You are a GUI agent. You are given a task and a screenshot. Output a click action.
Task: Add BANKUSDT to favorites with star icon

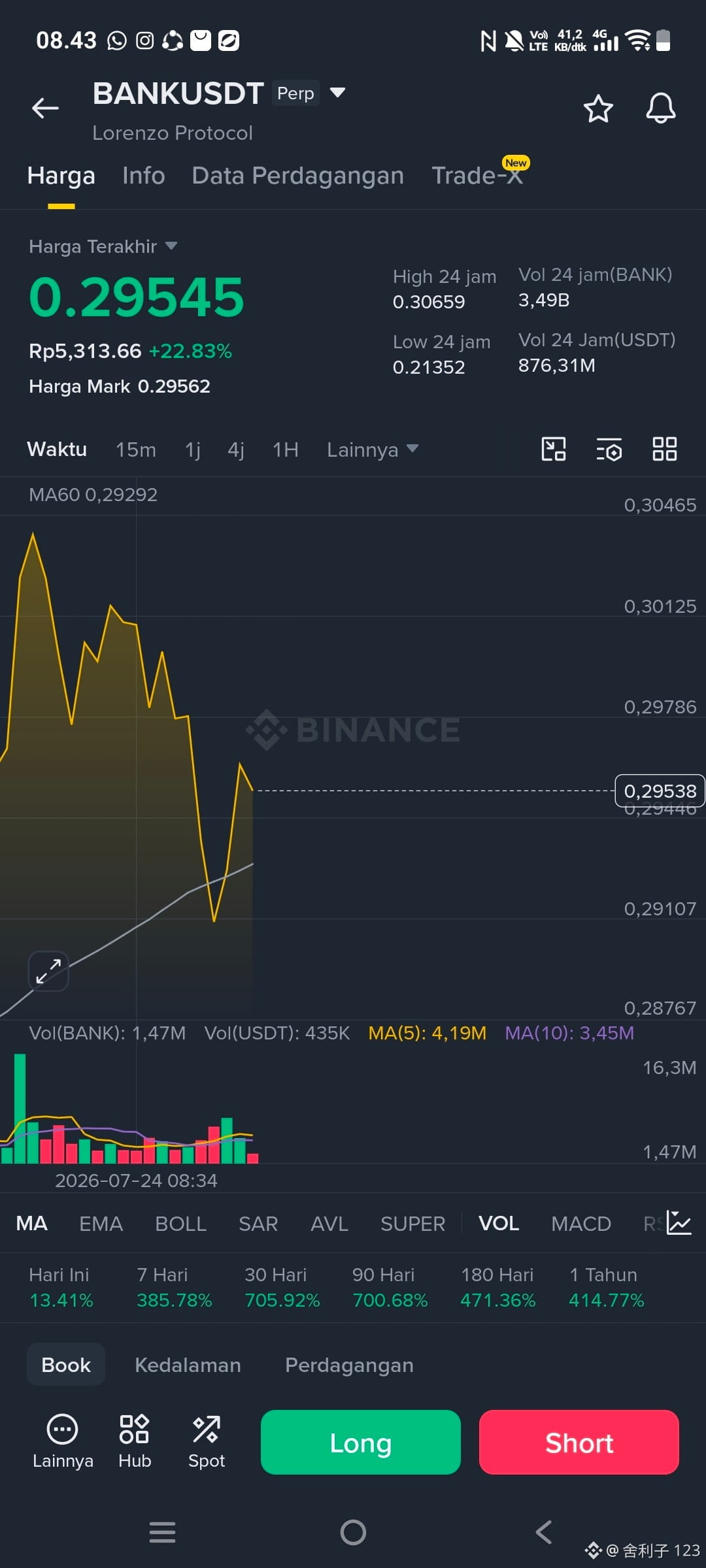[x=598, y=108]
